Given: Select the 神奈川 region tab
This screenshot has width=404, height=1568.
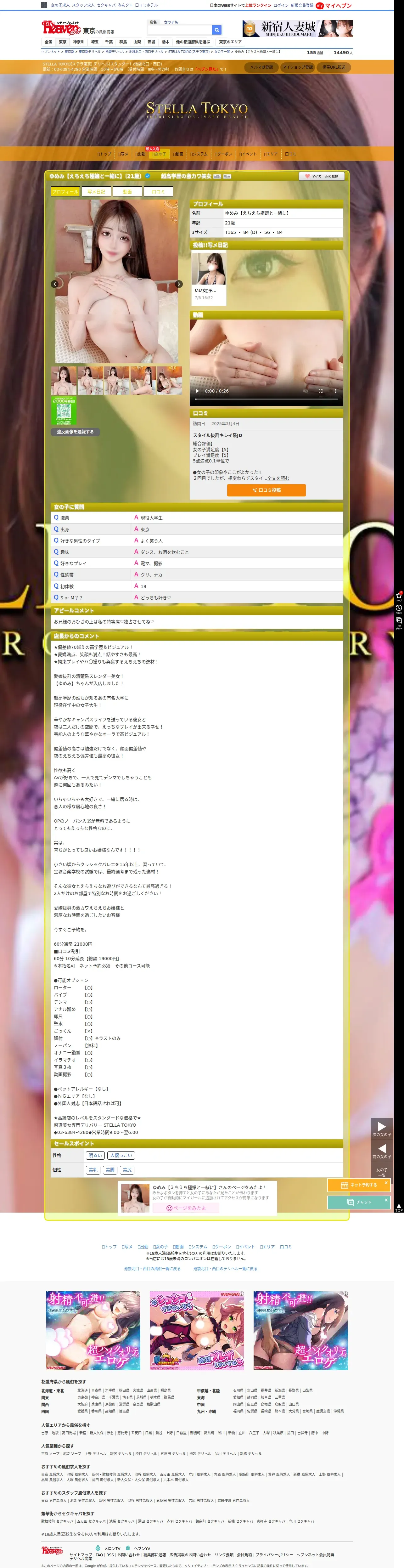Looking at the screenshot, I should tap(78, 42).
